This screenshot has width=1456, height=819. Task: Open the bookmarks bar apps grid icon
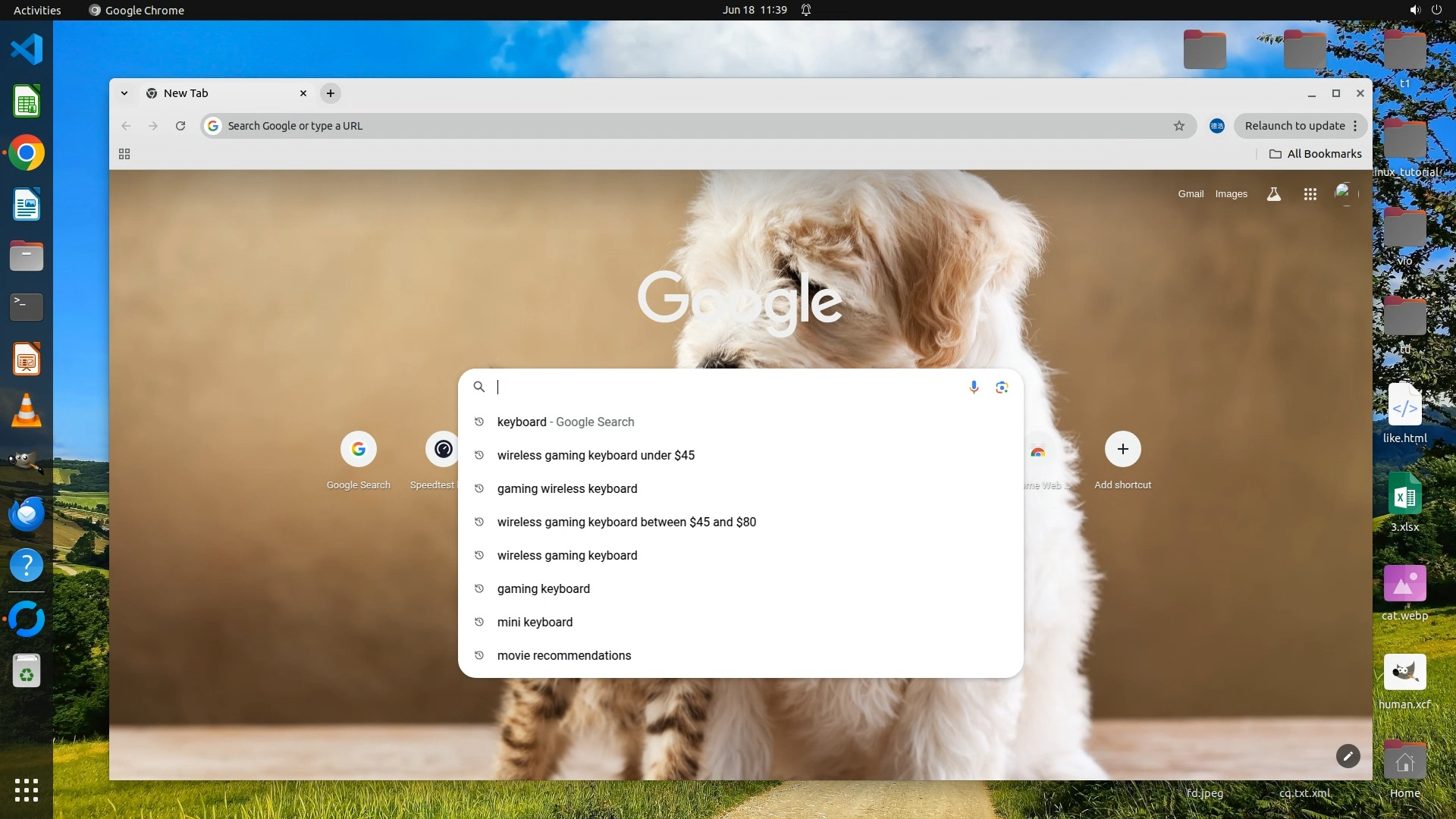tap(124, 154)
